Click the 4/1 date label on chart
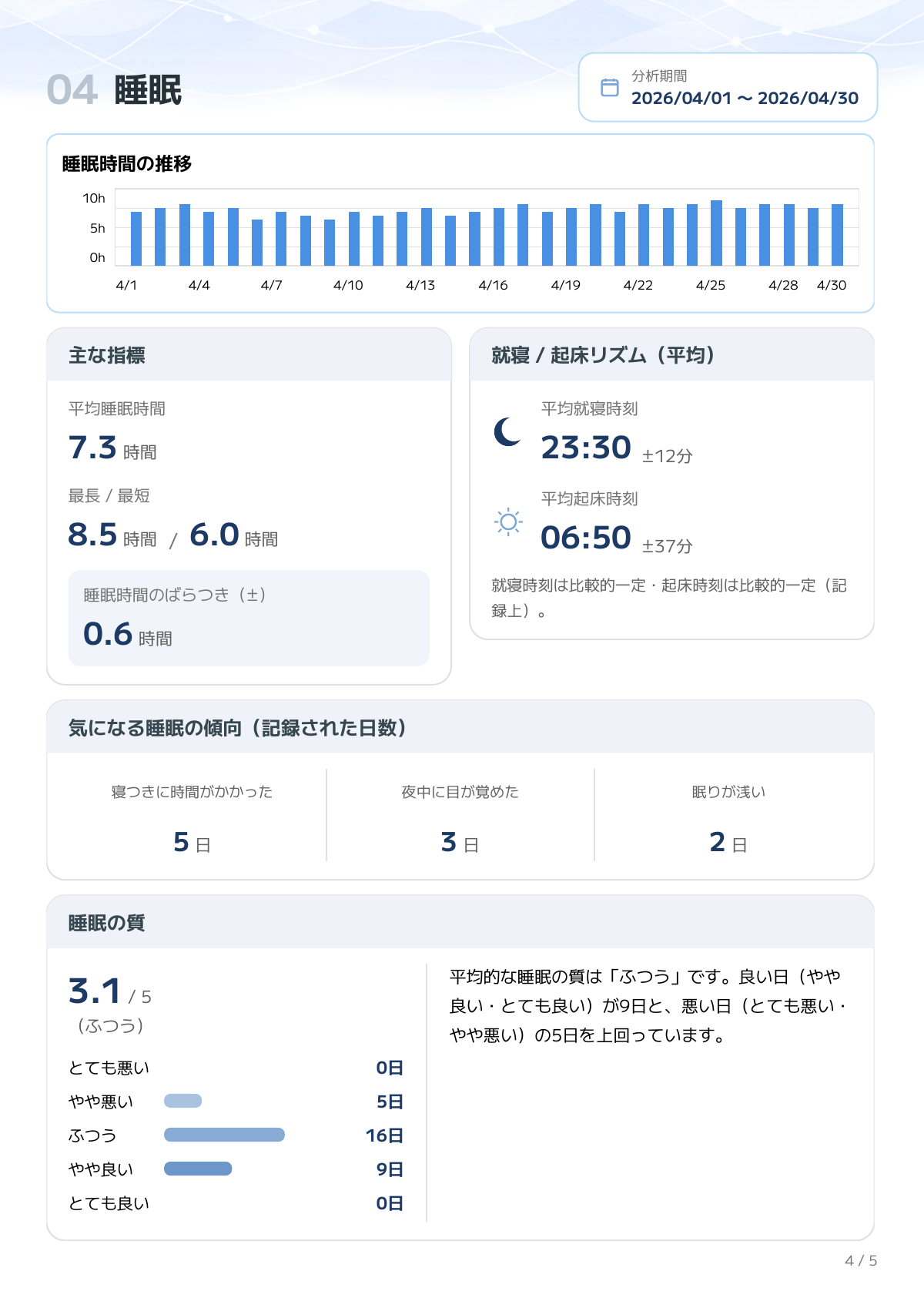 click(x=126, y=285)
